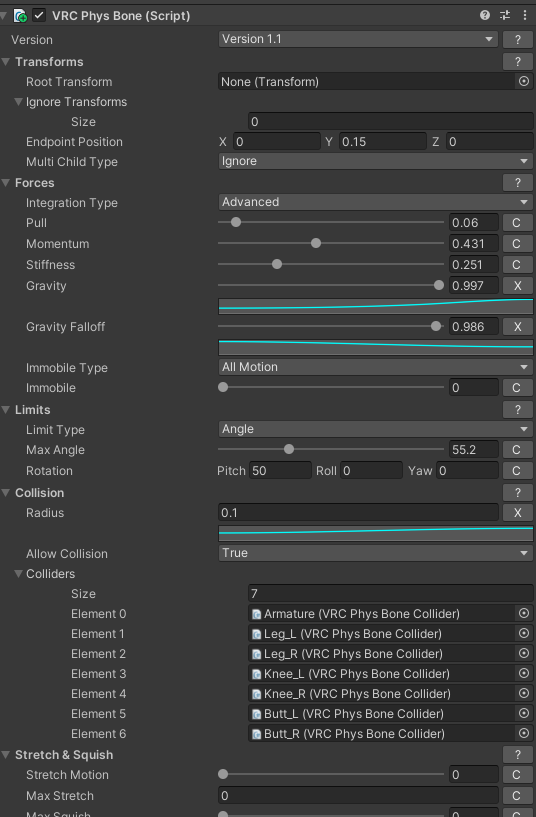Collapse the Stretch & Squish section
536x817 pixels.
(x=6, y=755)
